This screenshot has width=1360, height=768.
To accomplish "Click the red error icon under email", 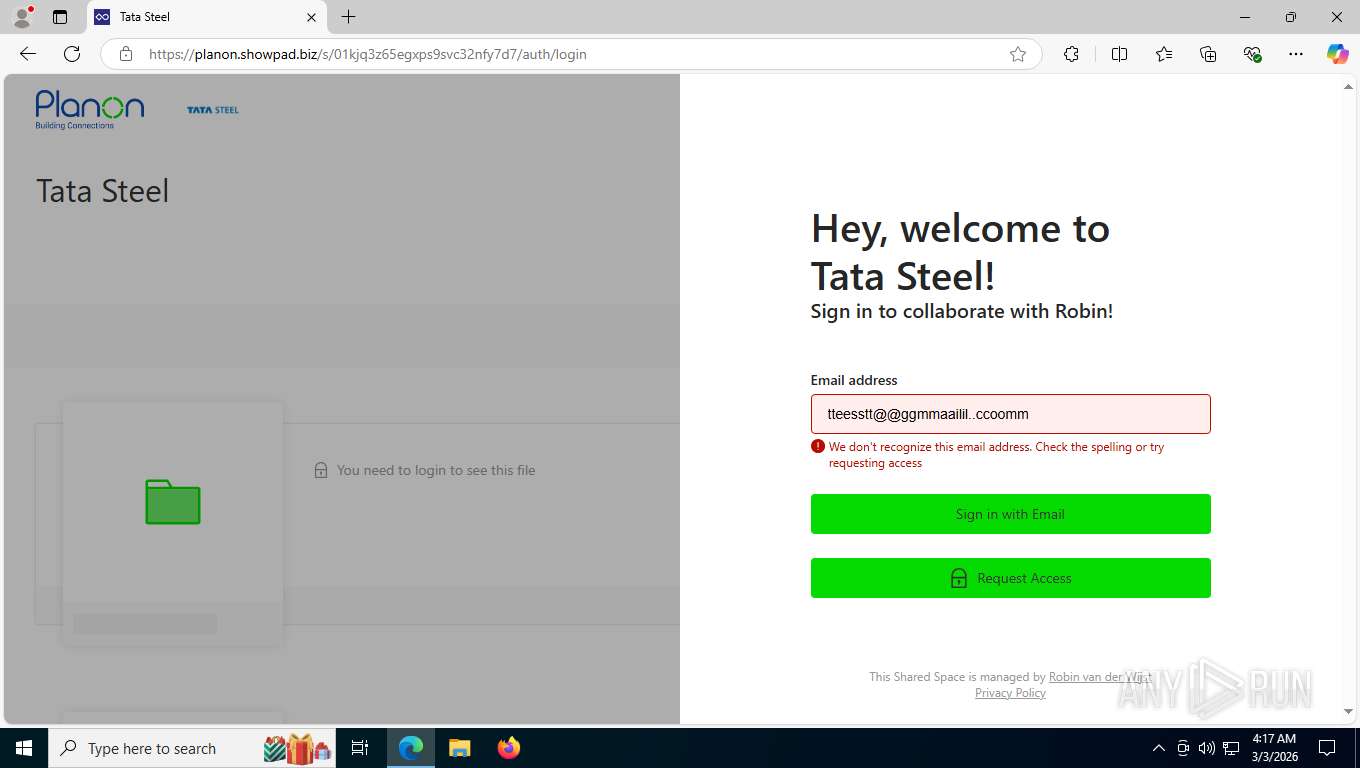I will pos(818,447).
